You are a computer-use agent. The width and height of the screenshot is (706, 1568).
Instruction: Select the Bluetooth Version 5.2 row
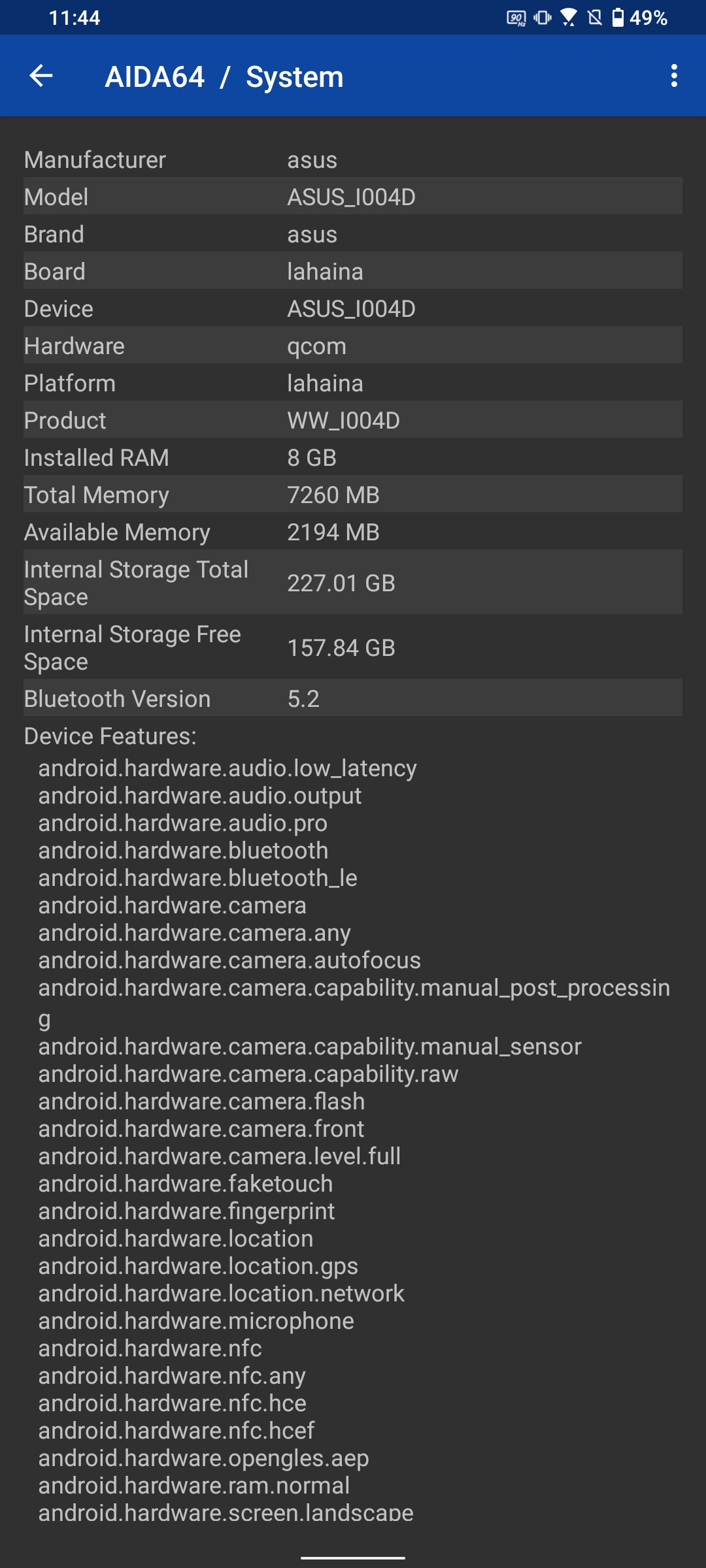coord(353,698)
